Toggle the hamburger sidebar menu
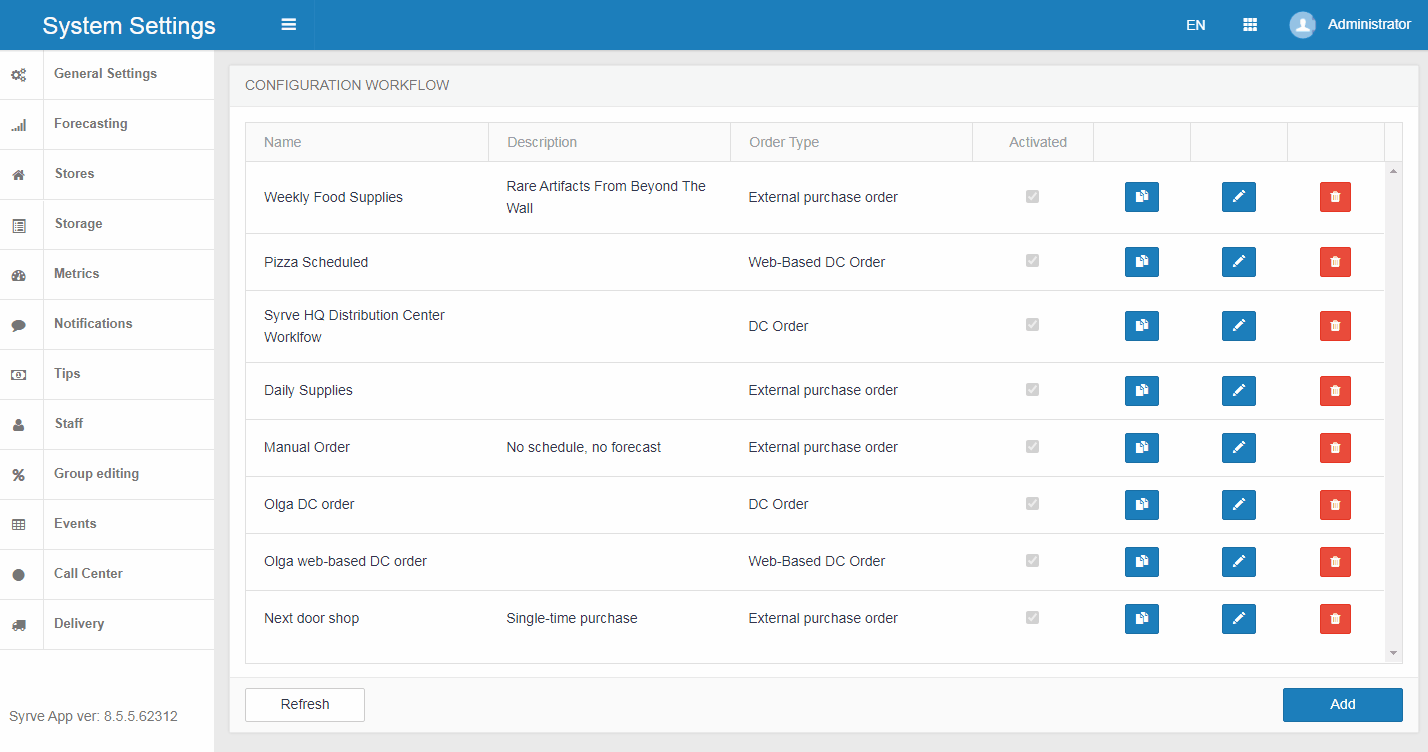This screenshot has height=752, width=1428. 289,25
